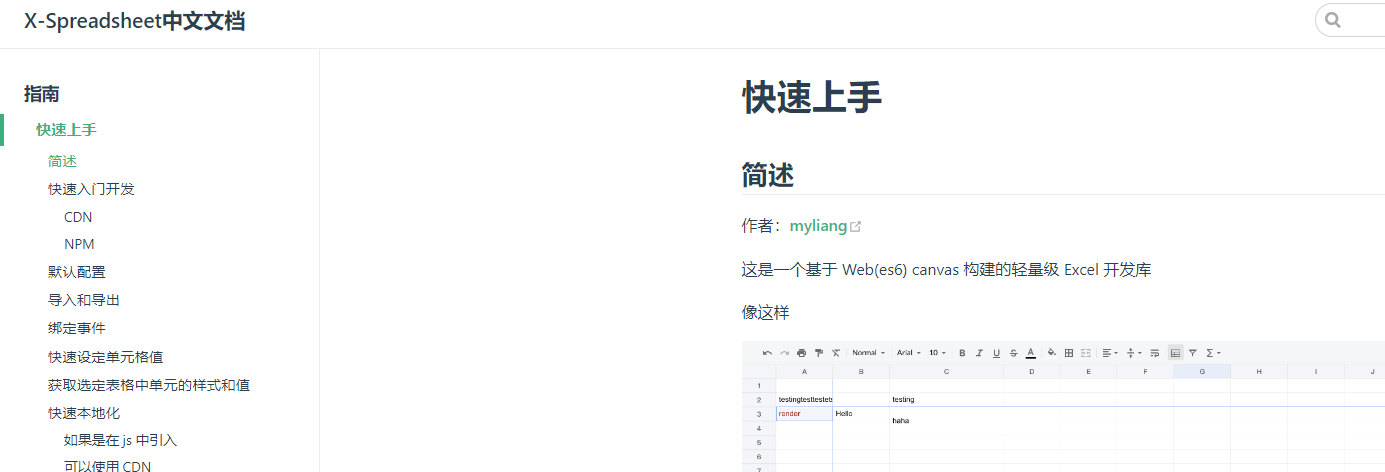Open 快速入门开发 in the sidebar
The height and width of the screenshot is (472, 1385).
coord(91,189)
